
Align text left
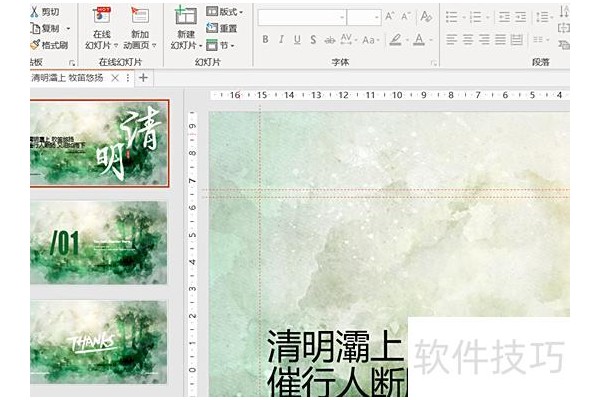452,39
